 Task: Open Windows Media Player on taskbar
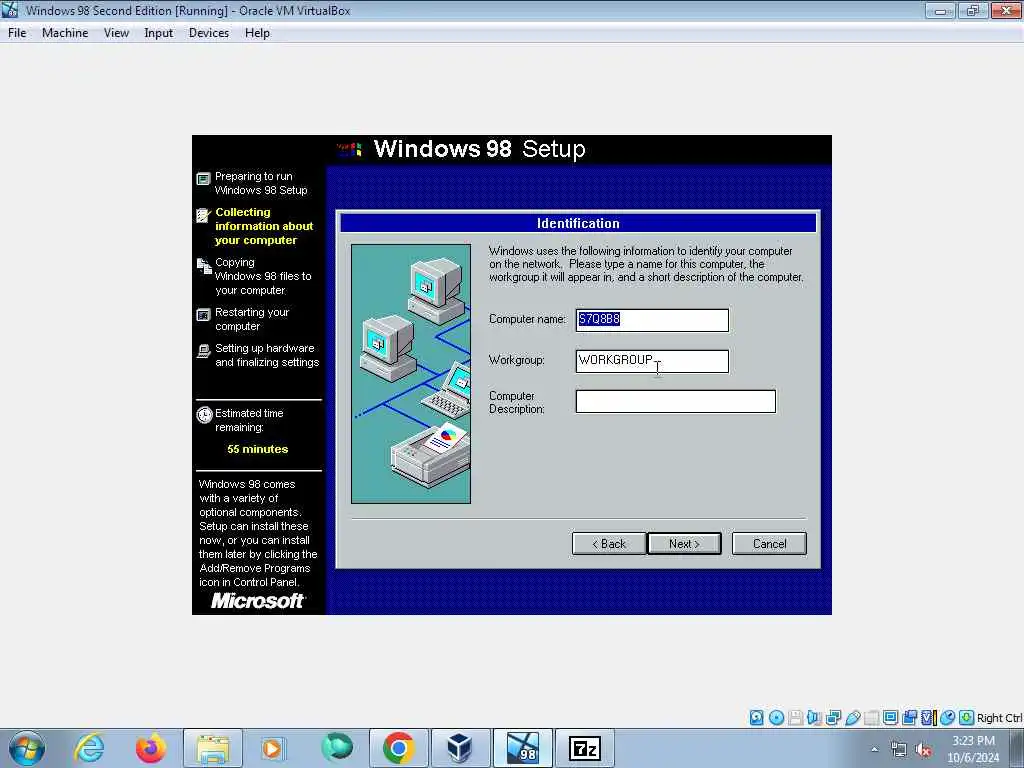coord(272,748)
